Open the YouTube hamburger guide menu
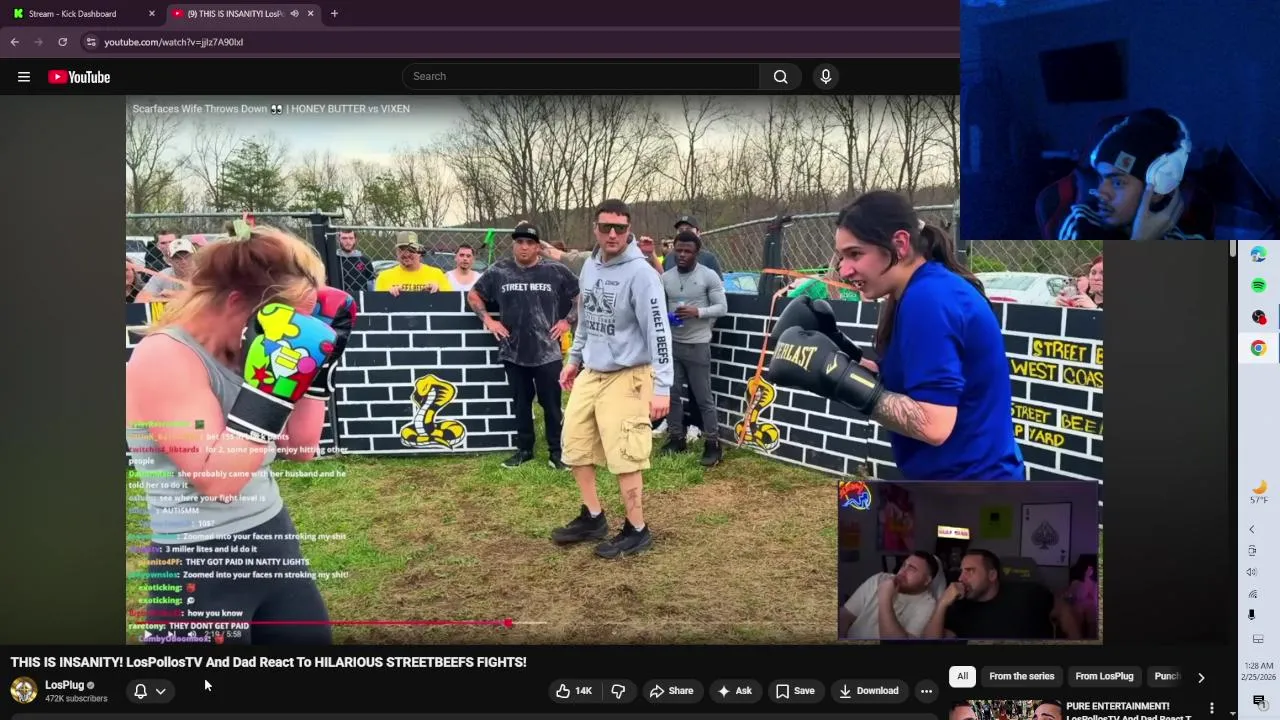Viewport: 1280px width, 720px height. tap(24, 77)
